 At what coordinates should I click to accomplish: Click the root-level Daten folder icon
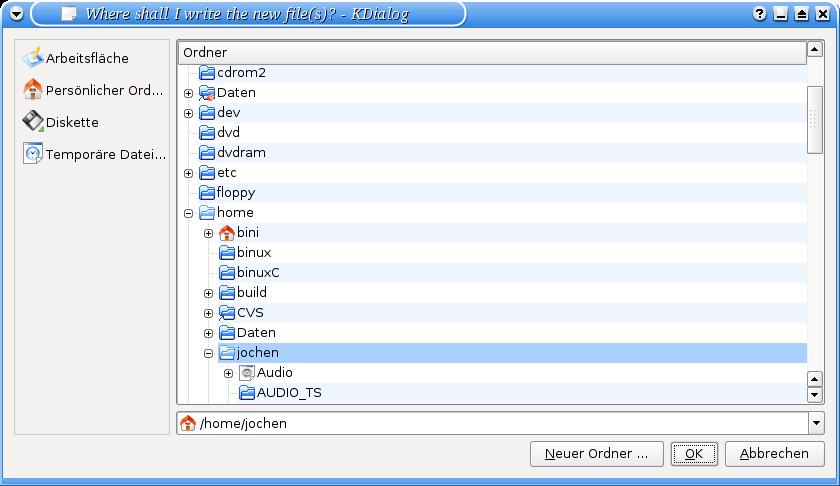(207, 93)
